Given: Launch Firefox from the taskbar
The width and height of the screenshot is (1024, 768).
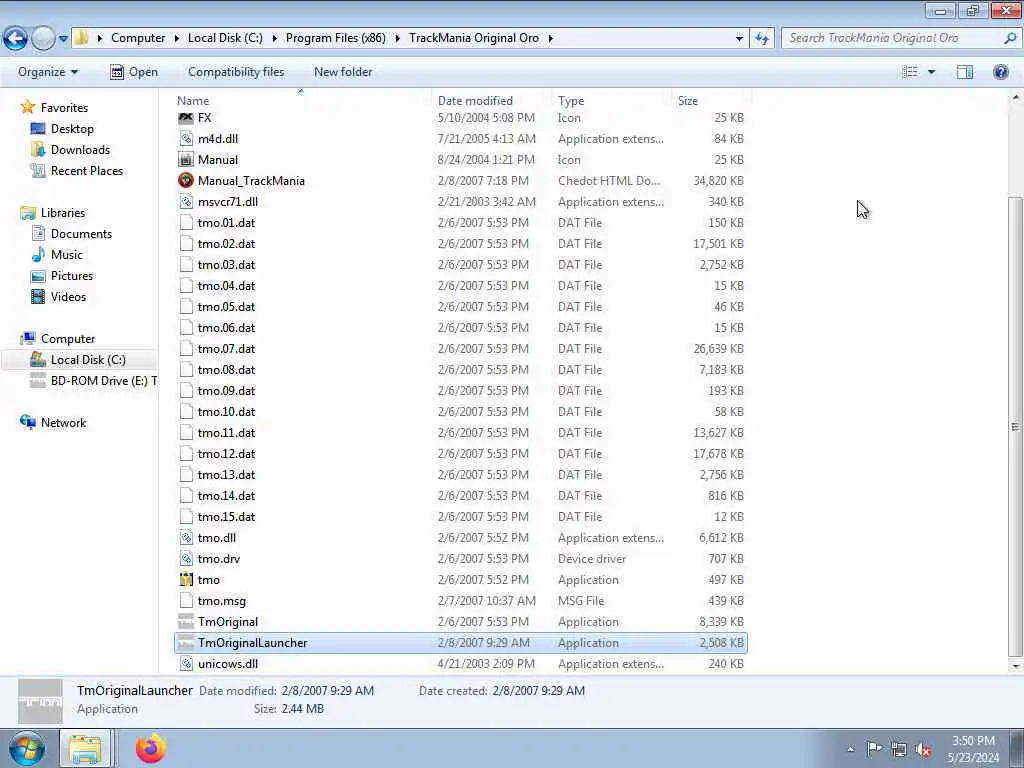Looking at the screenshot, I should click(151, 748).
